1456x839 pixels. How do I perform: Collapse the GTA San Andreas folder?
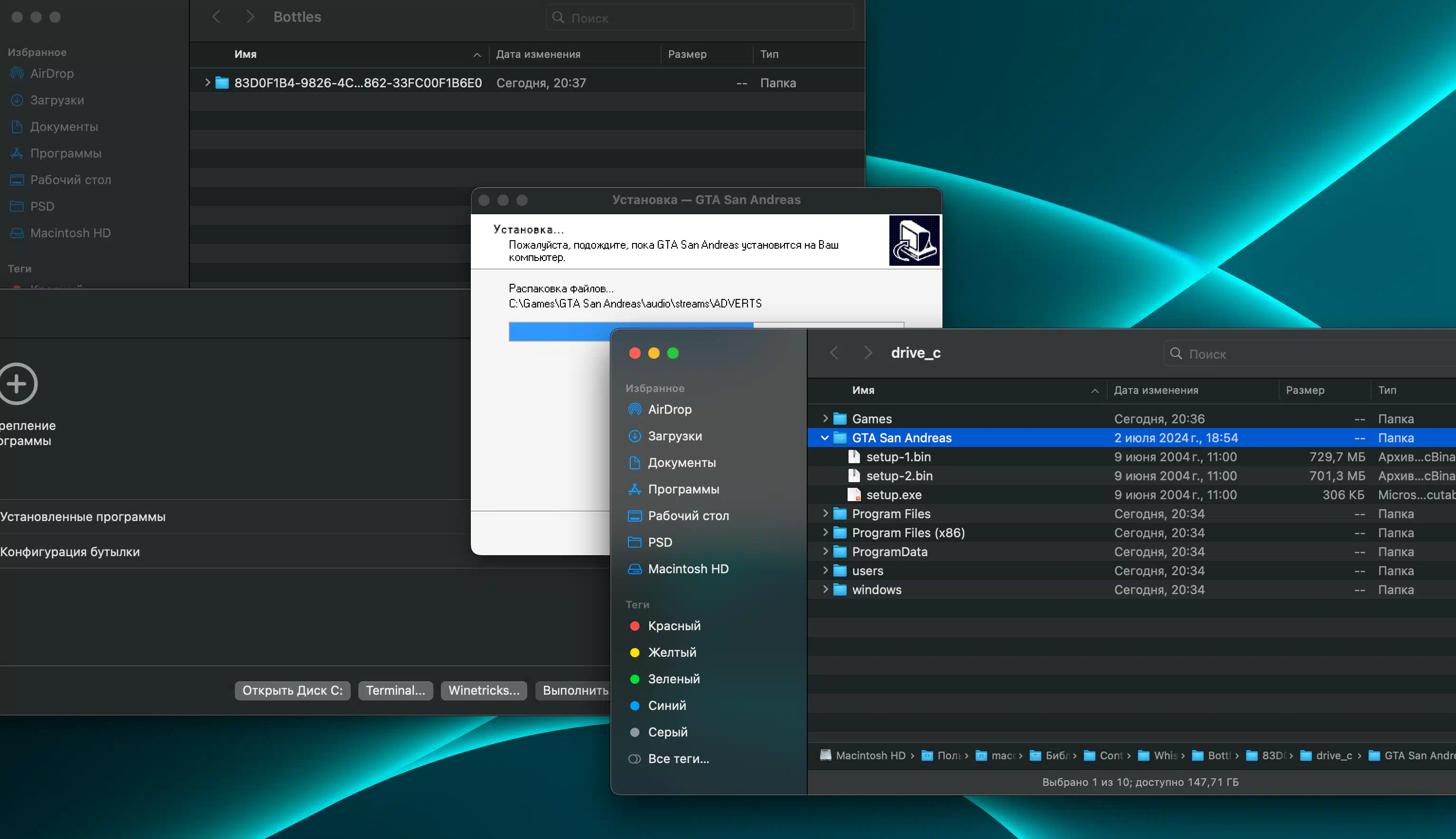click(x=825, y=438)
